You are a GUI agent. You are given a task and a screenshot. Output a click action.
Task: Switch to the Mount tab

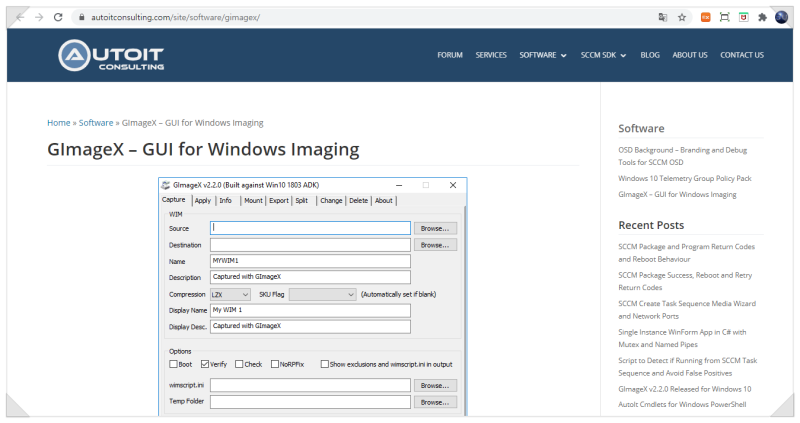click(253, 201)
